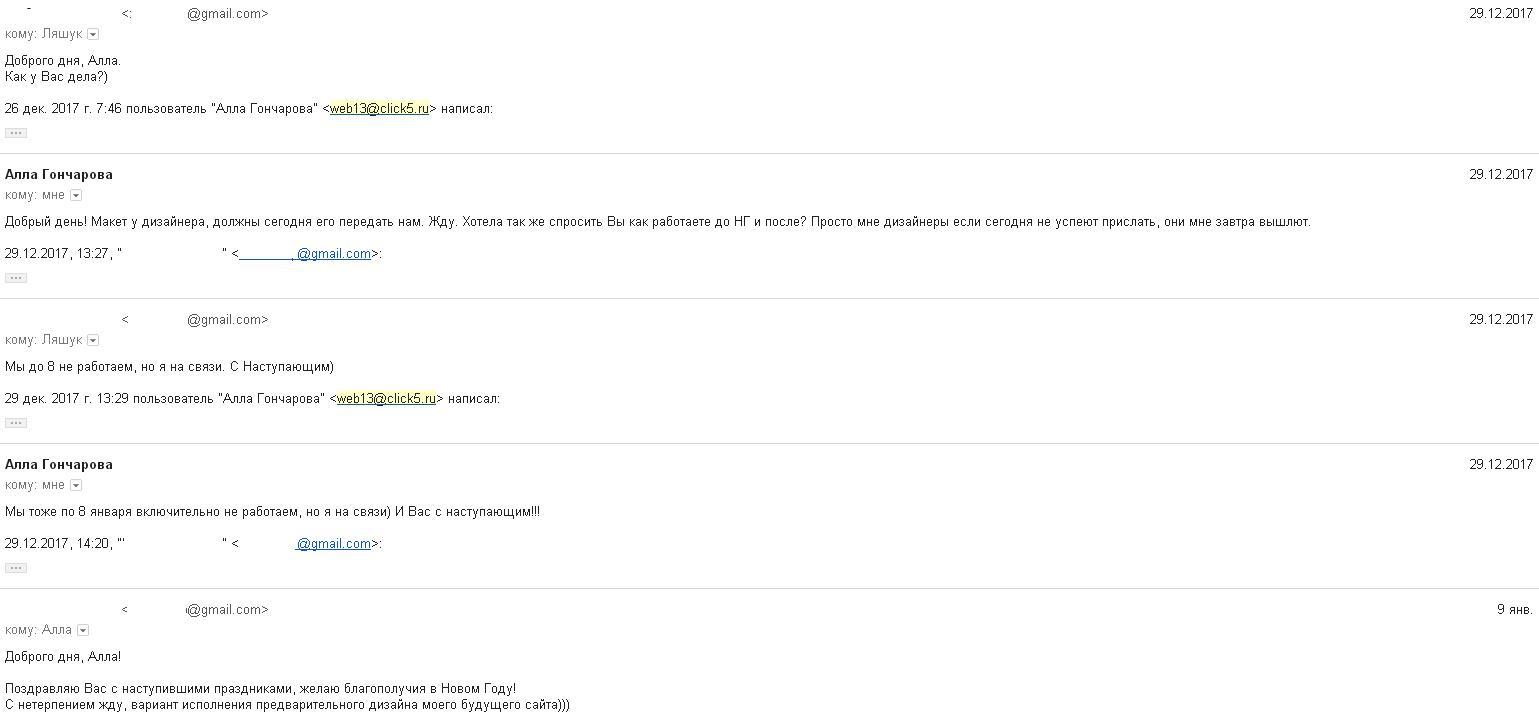The width and height of the screenshot is (1539, 723).
Task: Expand recipient arrow above "Добрый день! Макет у дизайнера"
Action: [x=76, y=196]
